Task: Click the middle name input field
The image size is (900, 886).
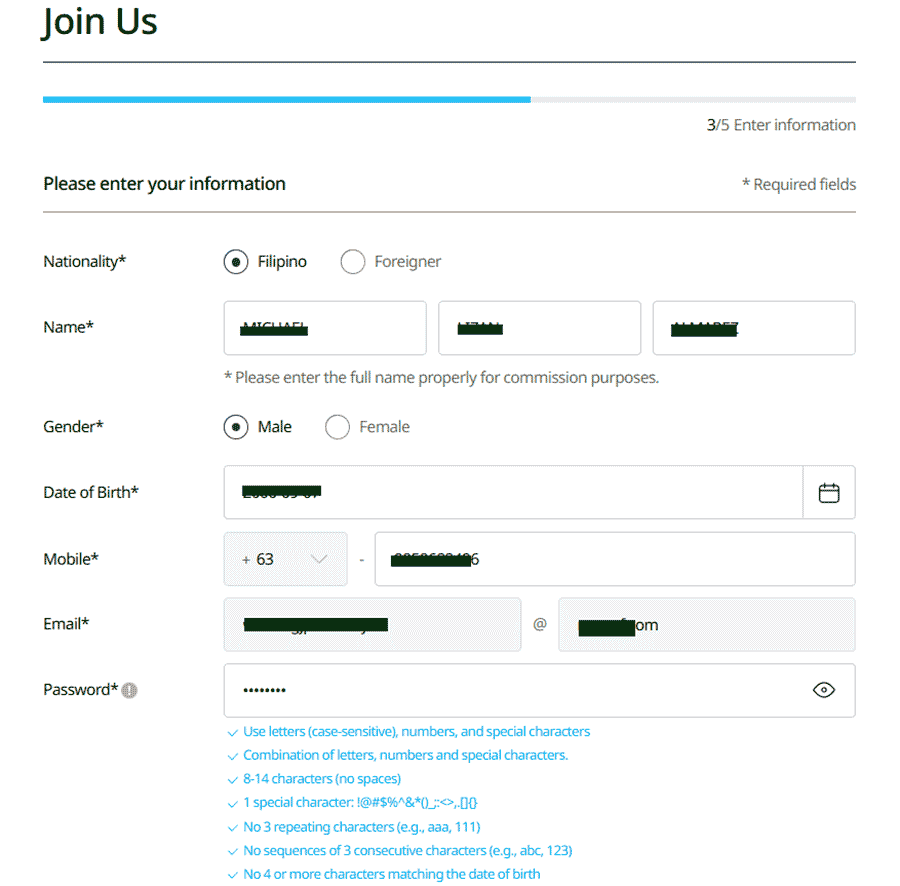Action: (x=539, y=328)
